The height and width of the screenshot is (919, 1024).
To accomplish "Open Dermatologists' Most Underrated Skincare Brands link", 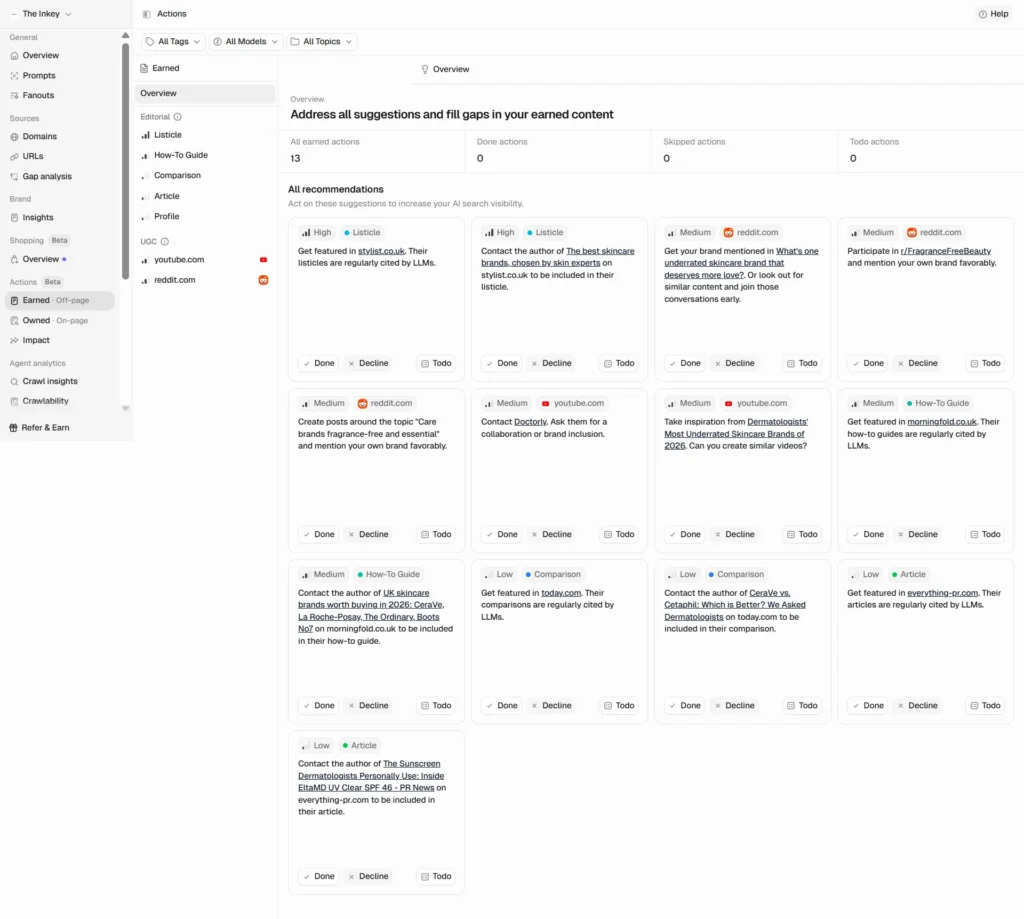I will 736,434.
